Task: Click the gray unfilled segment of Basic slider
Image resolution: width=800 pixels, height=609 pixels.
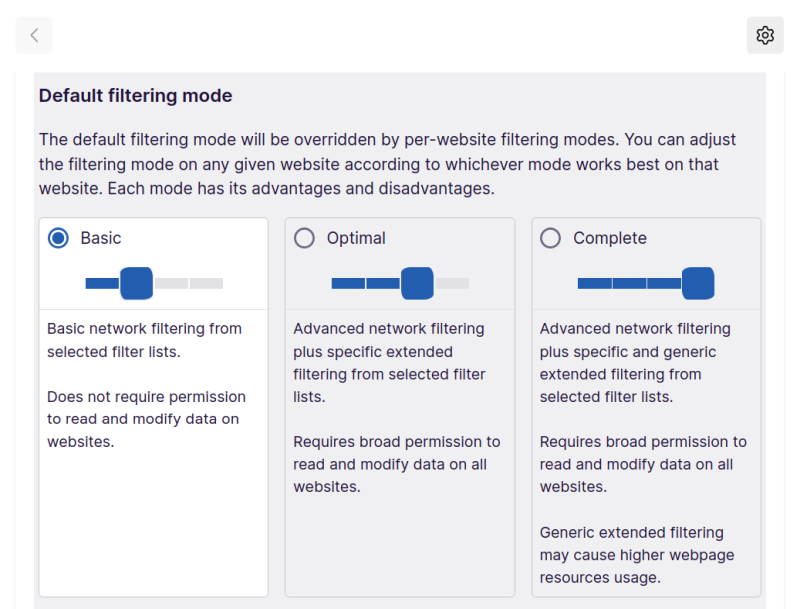Action: pos(189,283)
